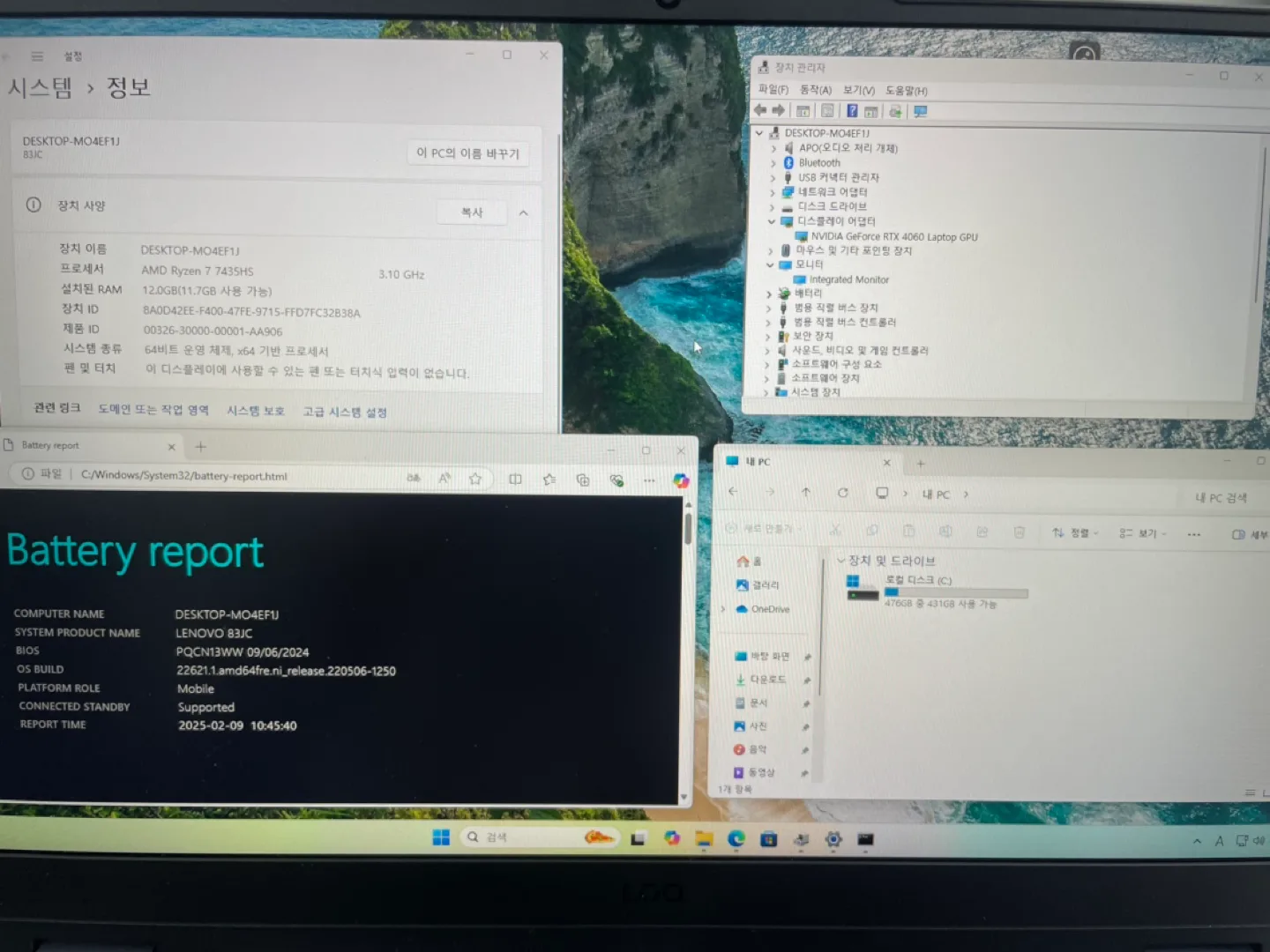Expand the Bluetooth node in Device Manager
1270x952 pixels.
pos(773,163)
